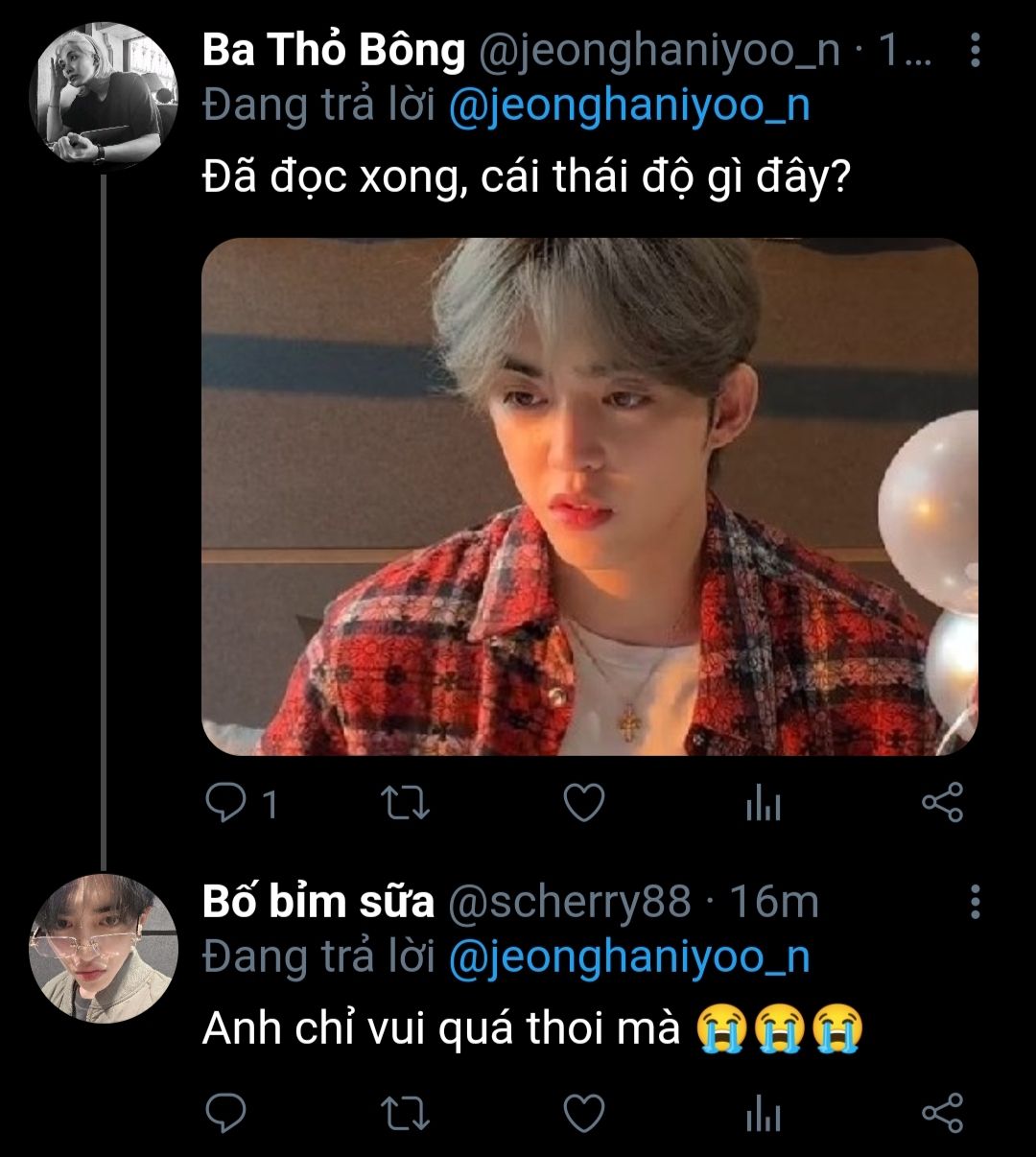
Task: Retweet Ba Thỏ Bông's photo tweet
Action: [404, 803]
